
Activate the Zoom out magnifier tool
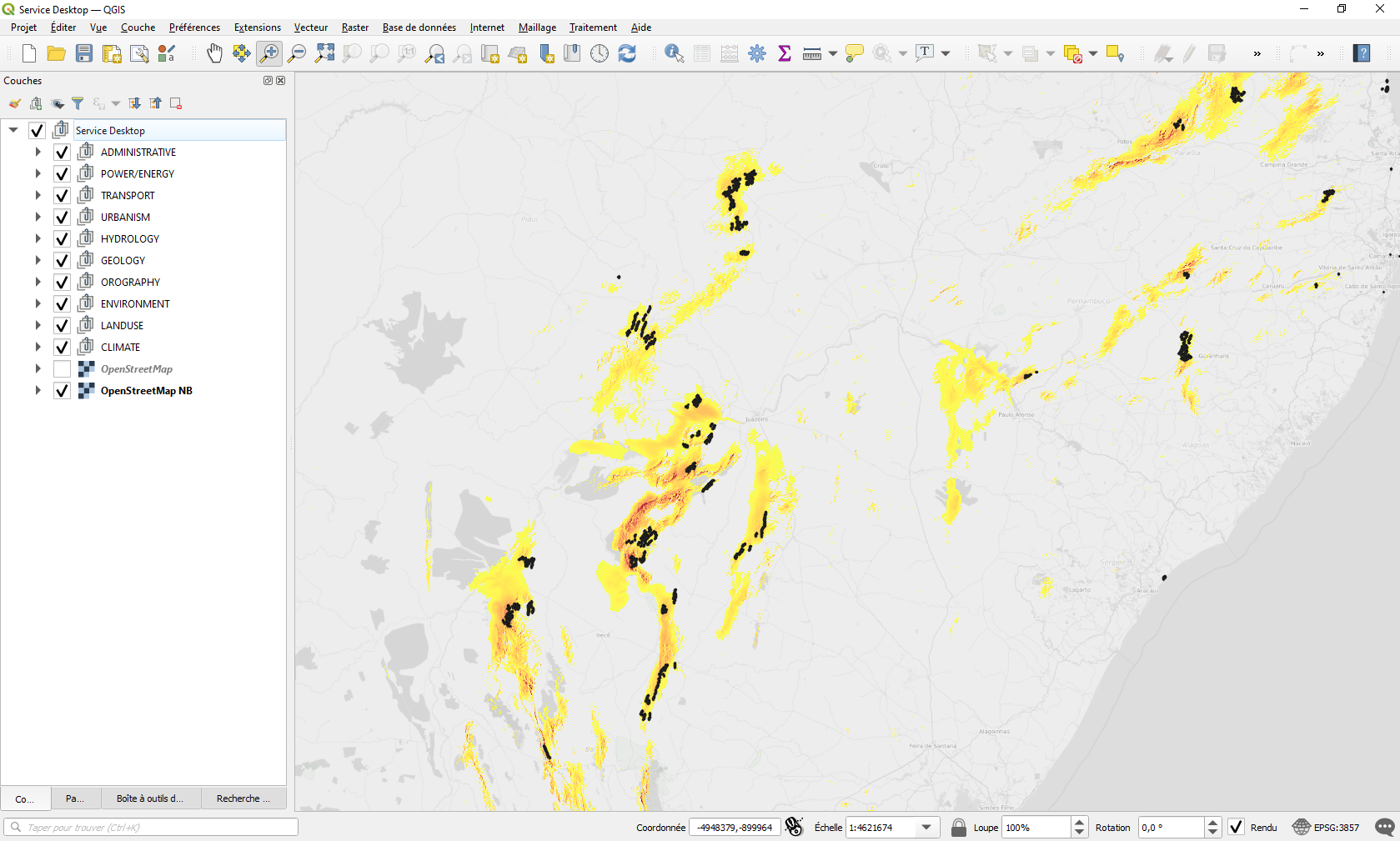297,53
